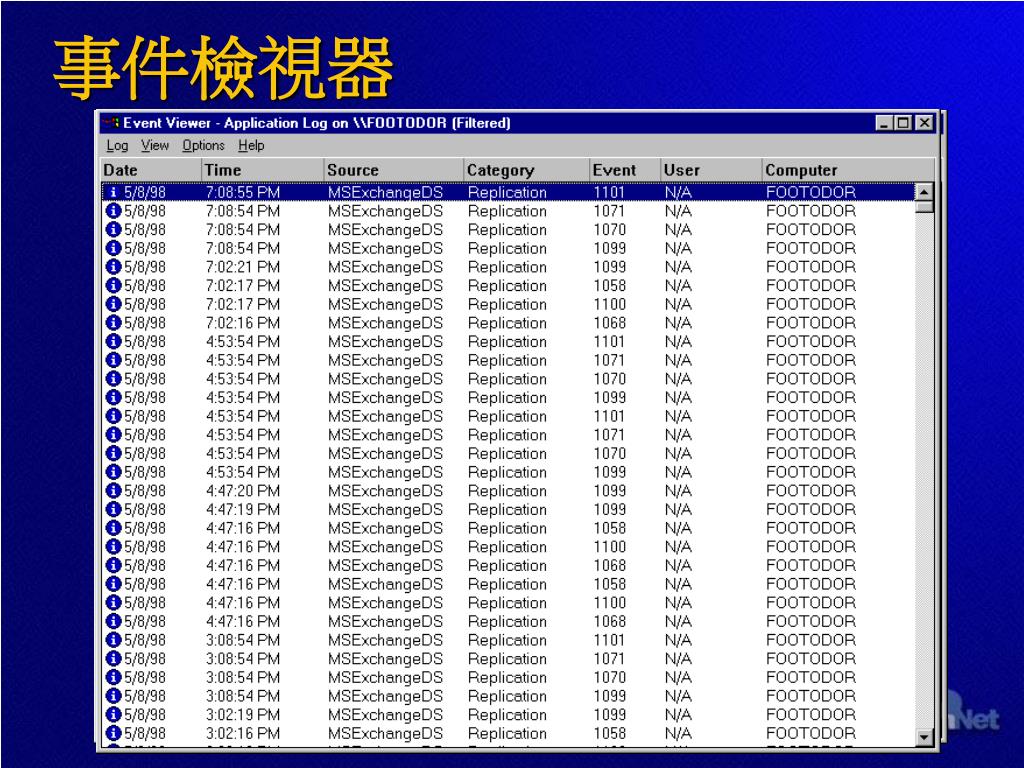Open the Log menu
The width and height of the screenshot is (1024, 768).
[118, 146]
